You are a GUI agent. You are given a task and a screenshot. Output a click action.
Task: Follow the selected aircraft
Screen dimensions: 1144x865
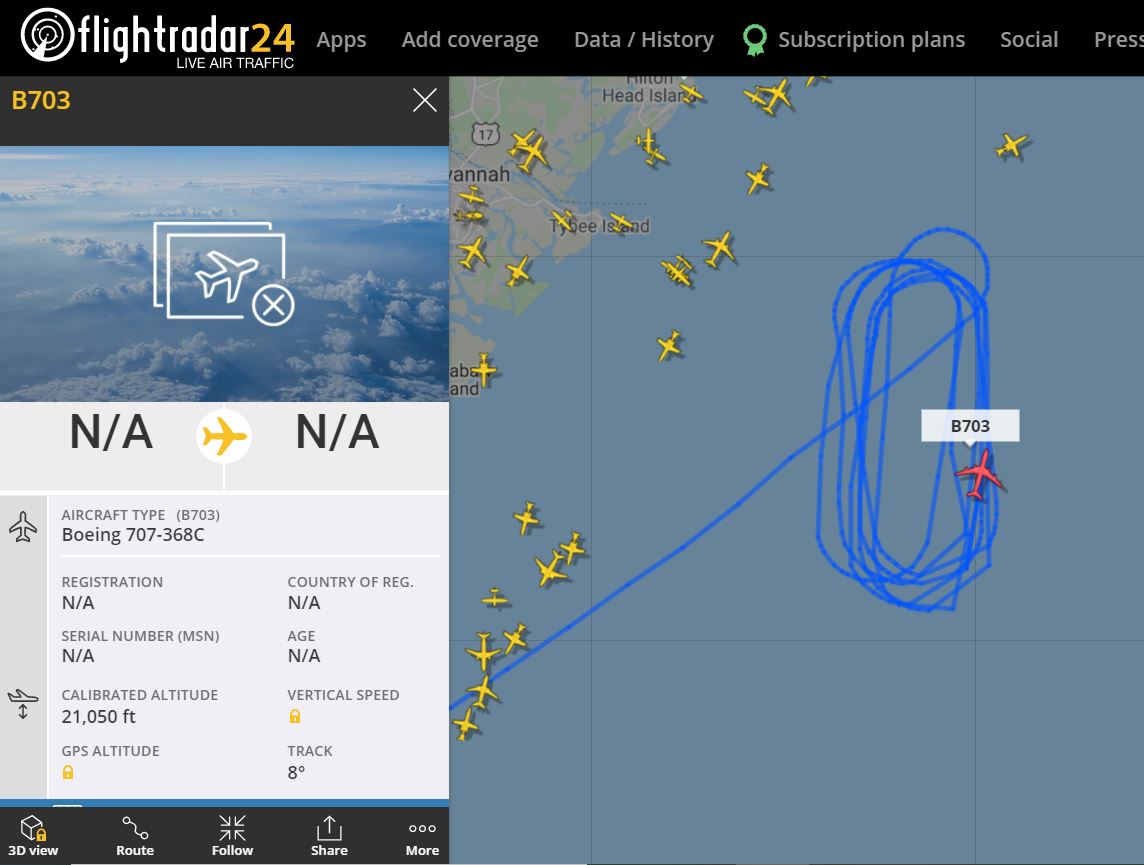(x=232, y=836)
